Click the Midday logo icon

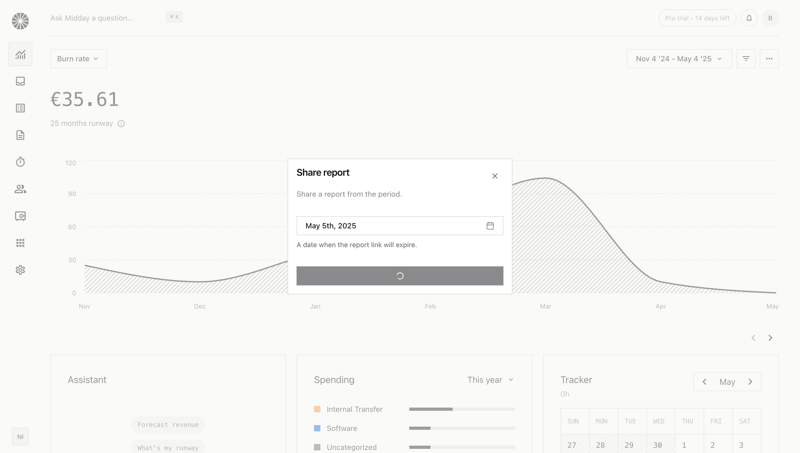click(x=20, y=21)
